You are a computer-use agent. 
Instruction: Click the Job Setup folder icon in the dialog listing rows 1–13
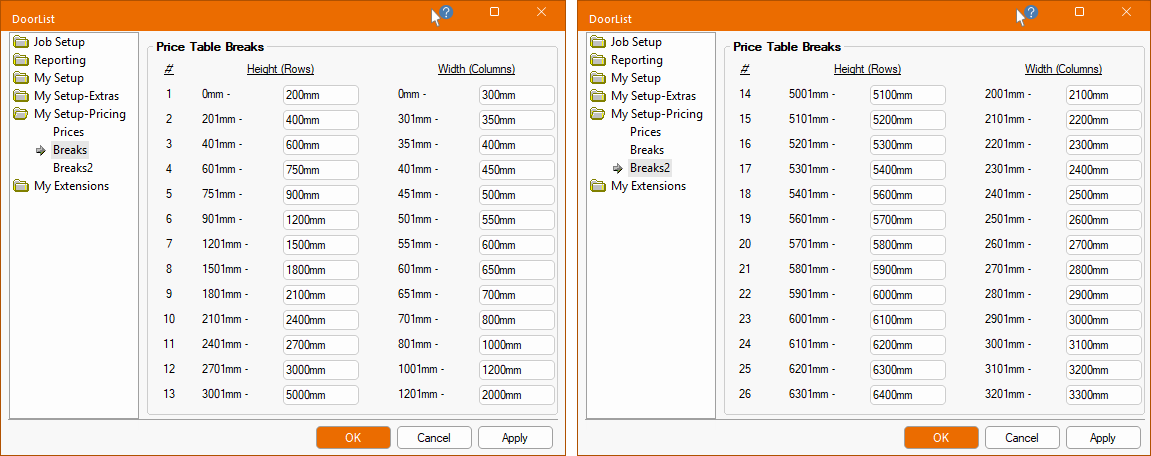(21, 42)
